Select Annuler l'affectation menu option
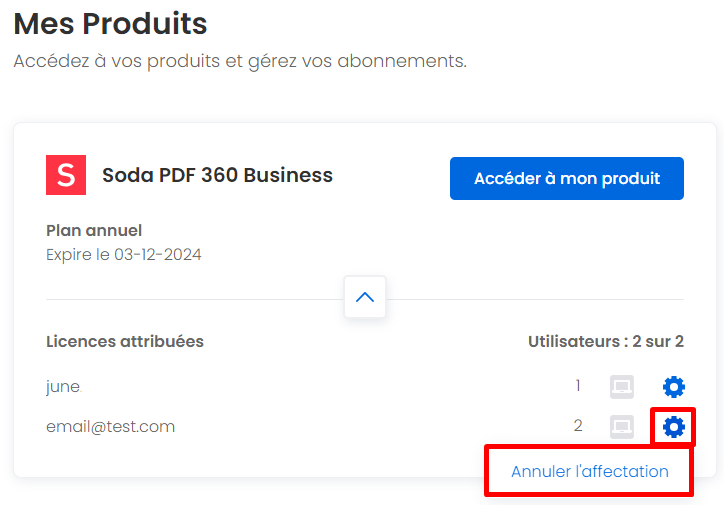 click(590, 471)
